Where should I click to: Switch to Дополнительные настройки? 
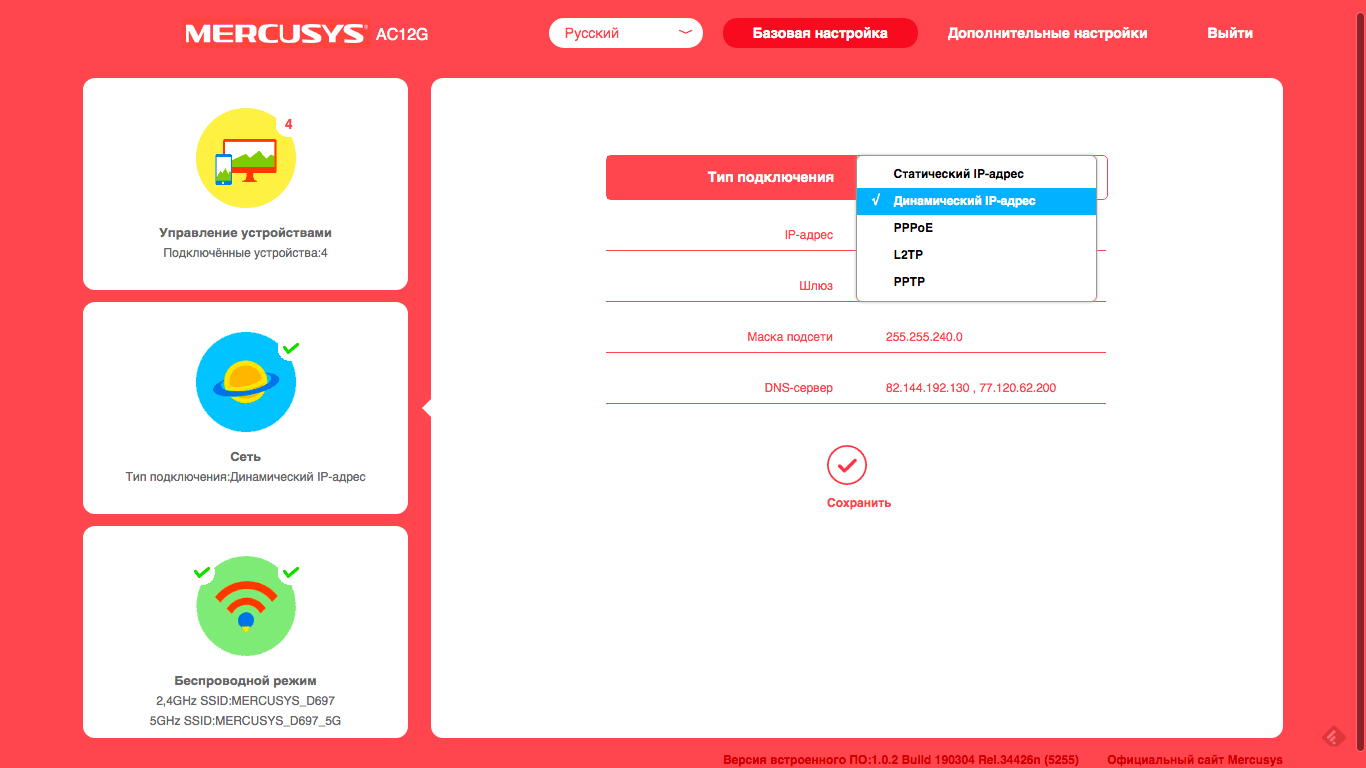pos(1047,33)
